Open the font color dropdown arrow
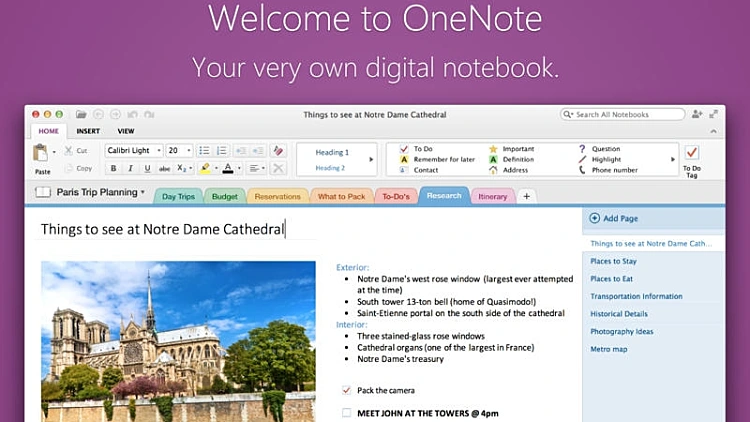This screenshot has width=750, height=422. (x=239, y=168)
